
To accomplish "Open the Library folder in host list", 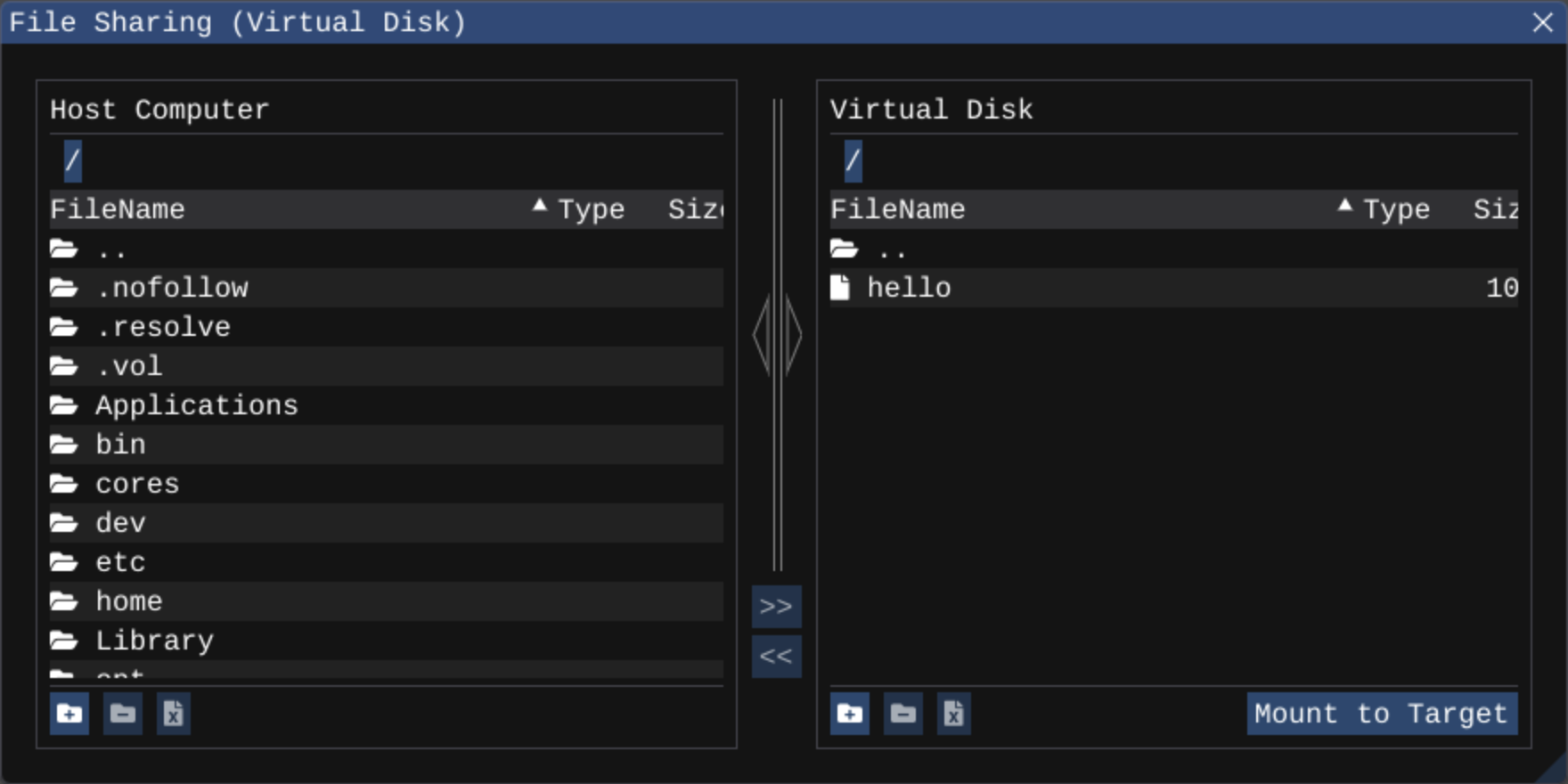I will [x=154, y=641].
